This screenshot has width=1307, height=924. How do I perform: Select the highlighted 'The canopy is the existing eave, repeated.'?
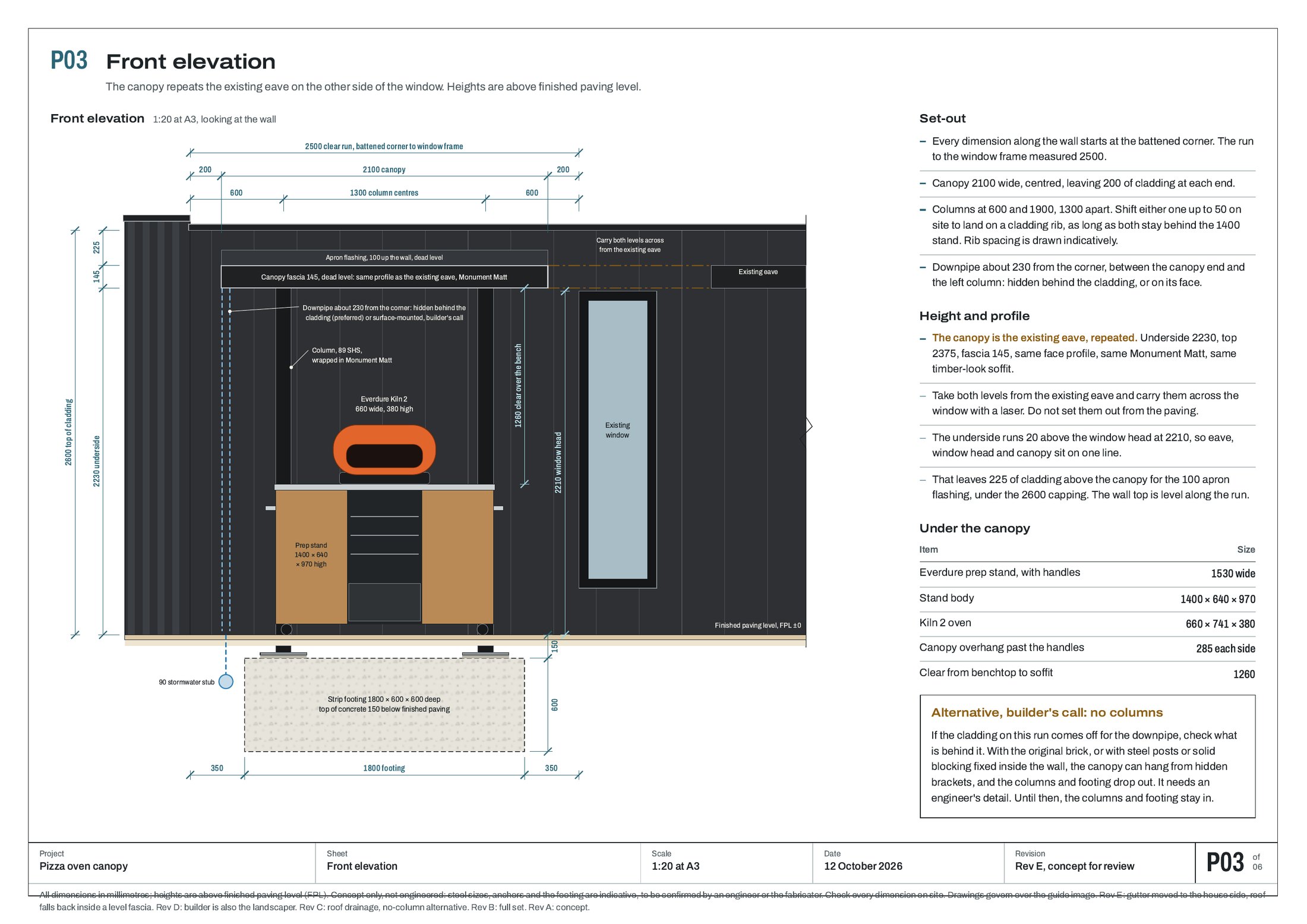click(x=1034, y=338)
